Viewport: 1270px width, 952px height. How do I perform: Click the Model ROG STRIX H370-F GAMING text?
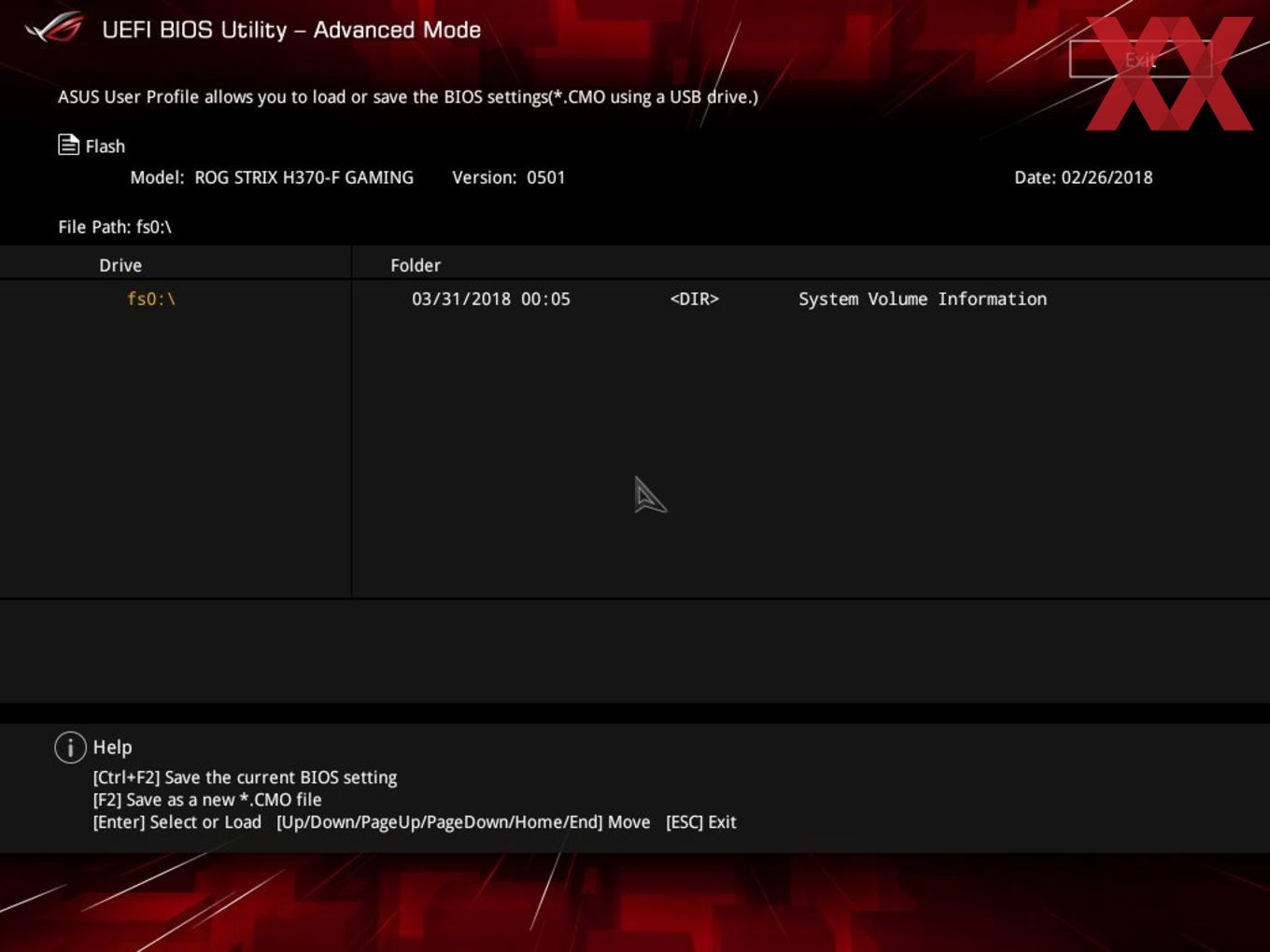point(272,177)
